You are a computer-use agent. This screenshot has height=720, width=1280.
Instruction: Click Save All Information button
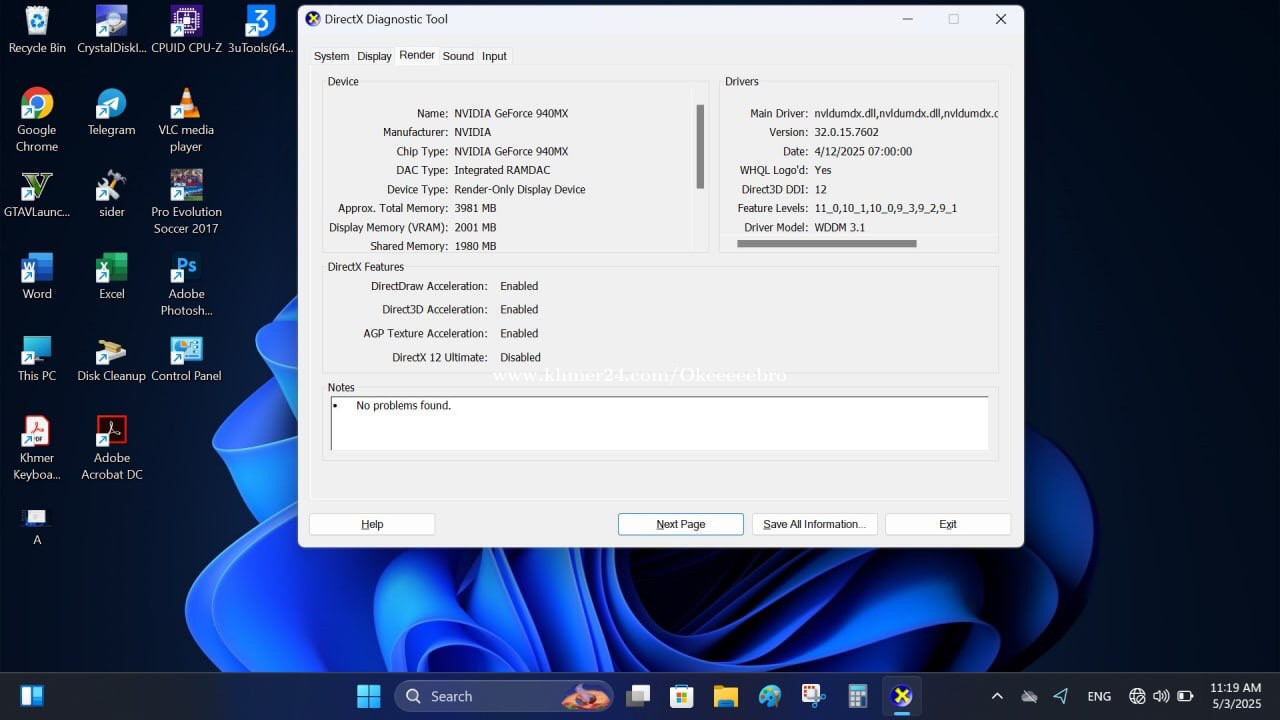click(815, 524)
